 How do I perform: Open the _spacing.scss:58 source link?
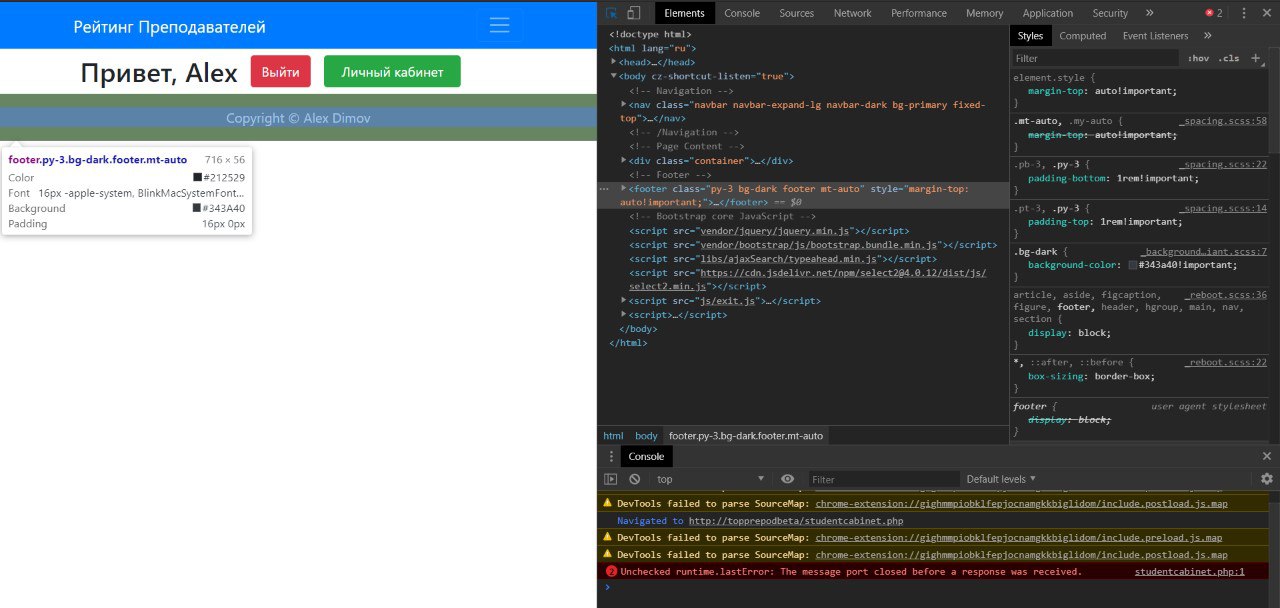click(x=1223, y=120)
